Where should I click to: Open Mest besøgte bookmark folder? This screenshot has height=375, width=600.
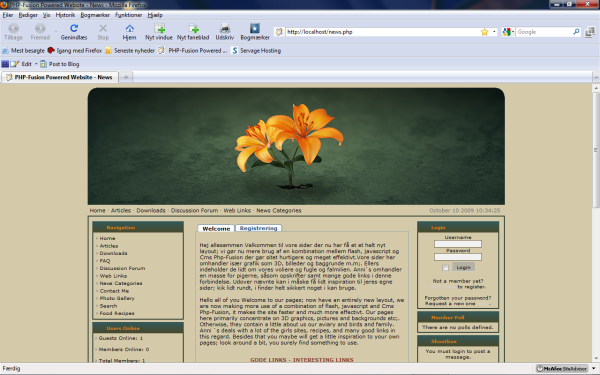[23, 51]
